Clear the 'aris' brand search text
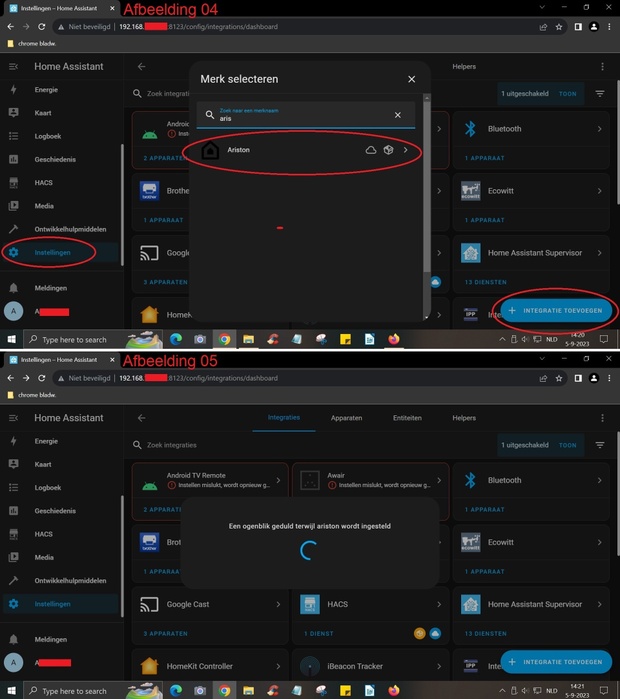 click(x=398, y=115)
